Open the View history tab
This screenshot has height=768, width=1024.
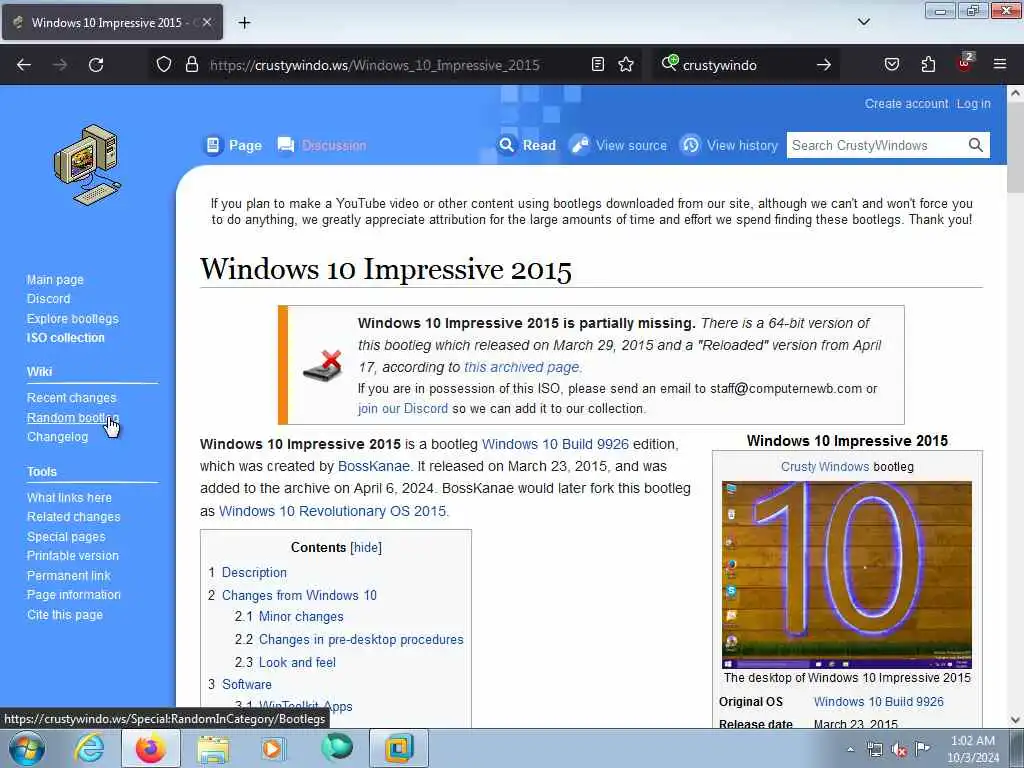click(x=729, y=145)
